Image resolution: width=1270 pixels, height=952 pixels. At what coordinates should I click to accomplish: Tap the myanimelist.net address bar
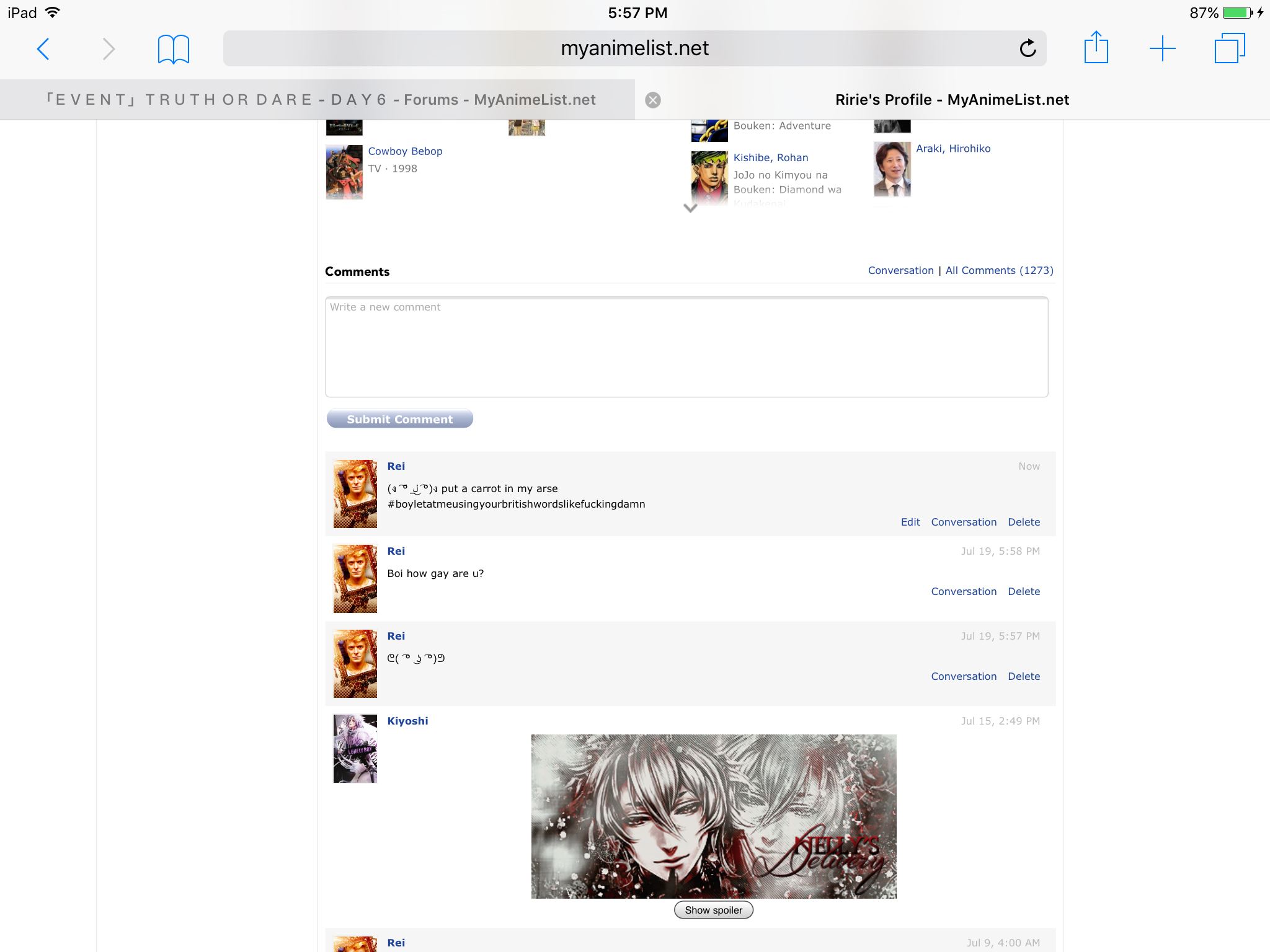[634, 48]
